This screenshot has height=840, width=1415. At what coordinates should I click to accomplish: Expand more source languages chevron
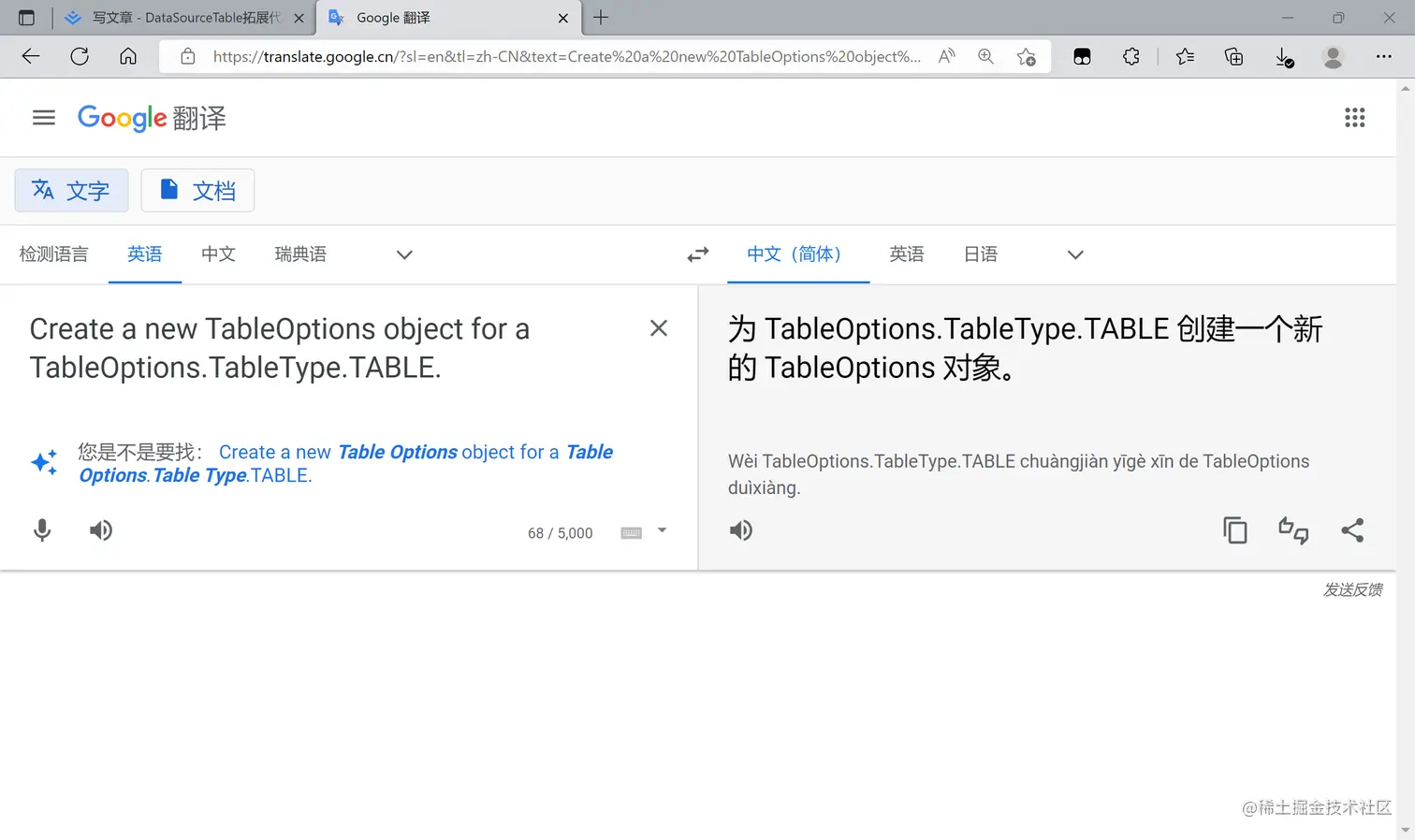click(x=404, y=254)
